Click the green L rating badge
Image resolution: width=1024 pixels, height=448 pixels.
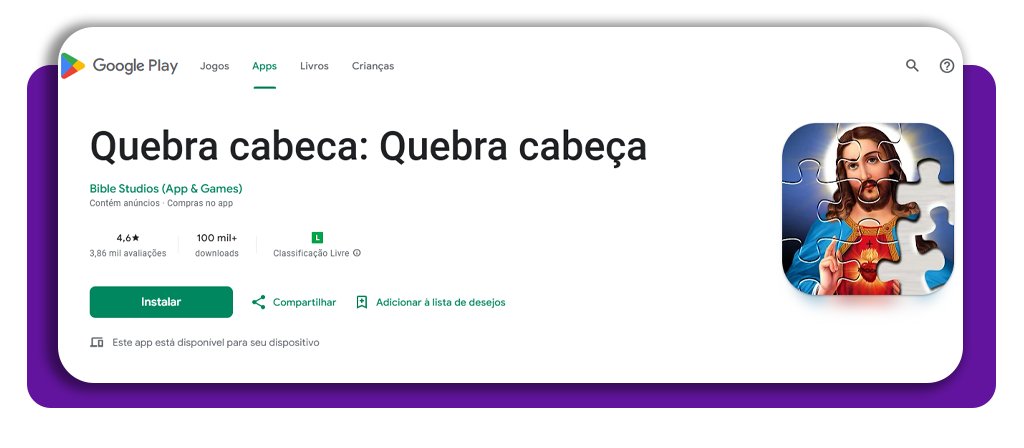[317, 238]
